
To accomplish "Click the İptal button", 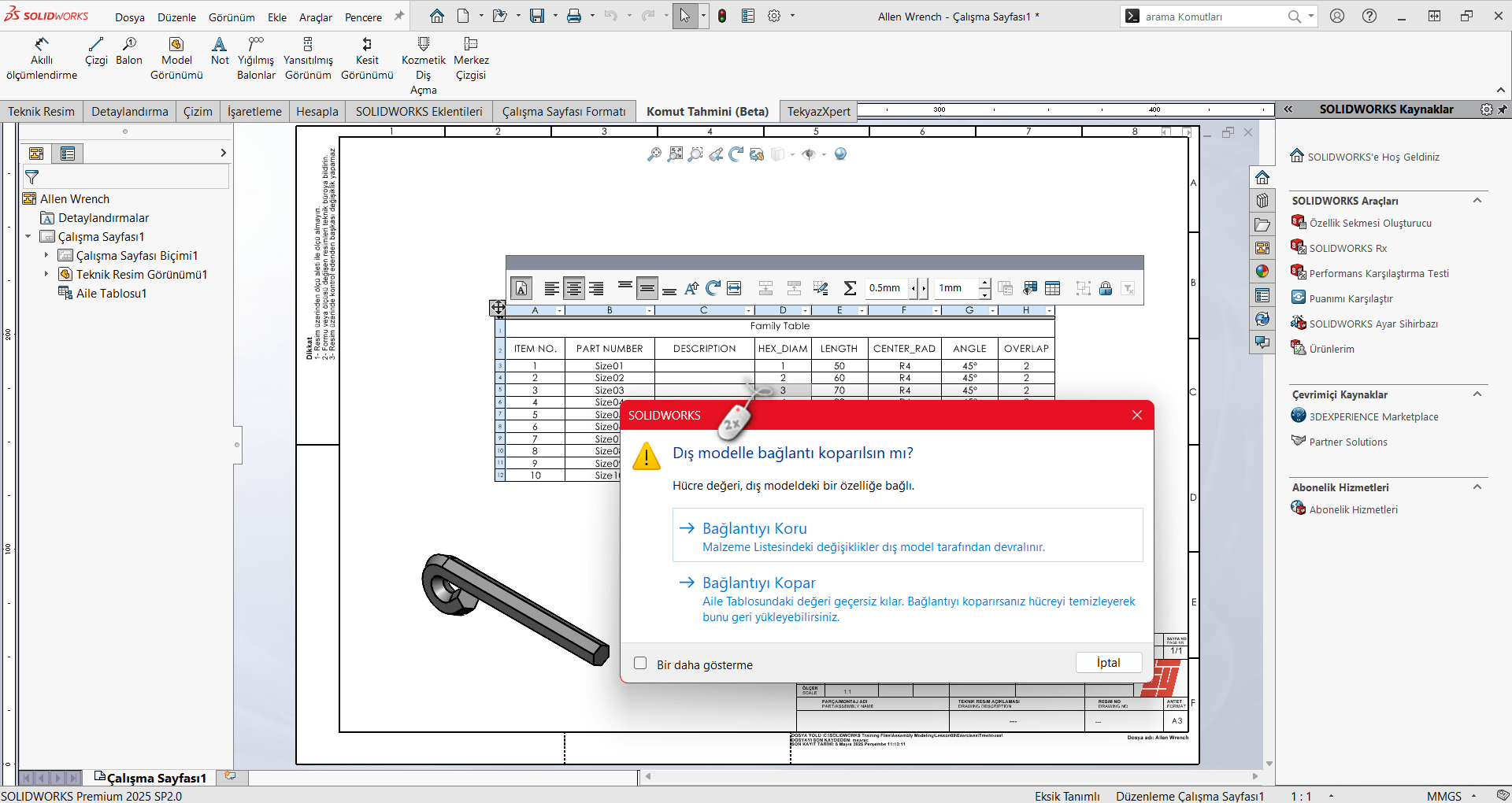I will [1109, 663].
